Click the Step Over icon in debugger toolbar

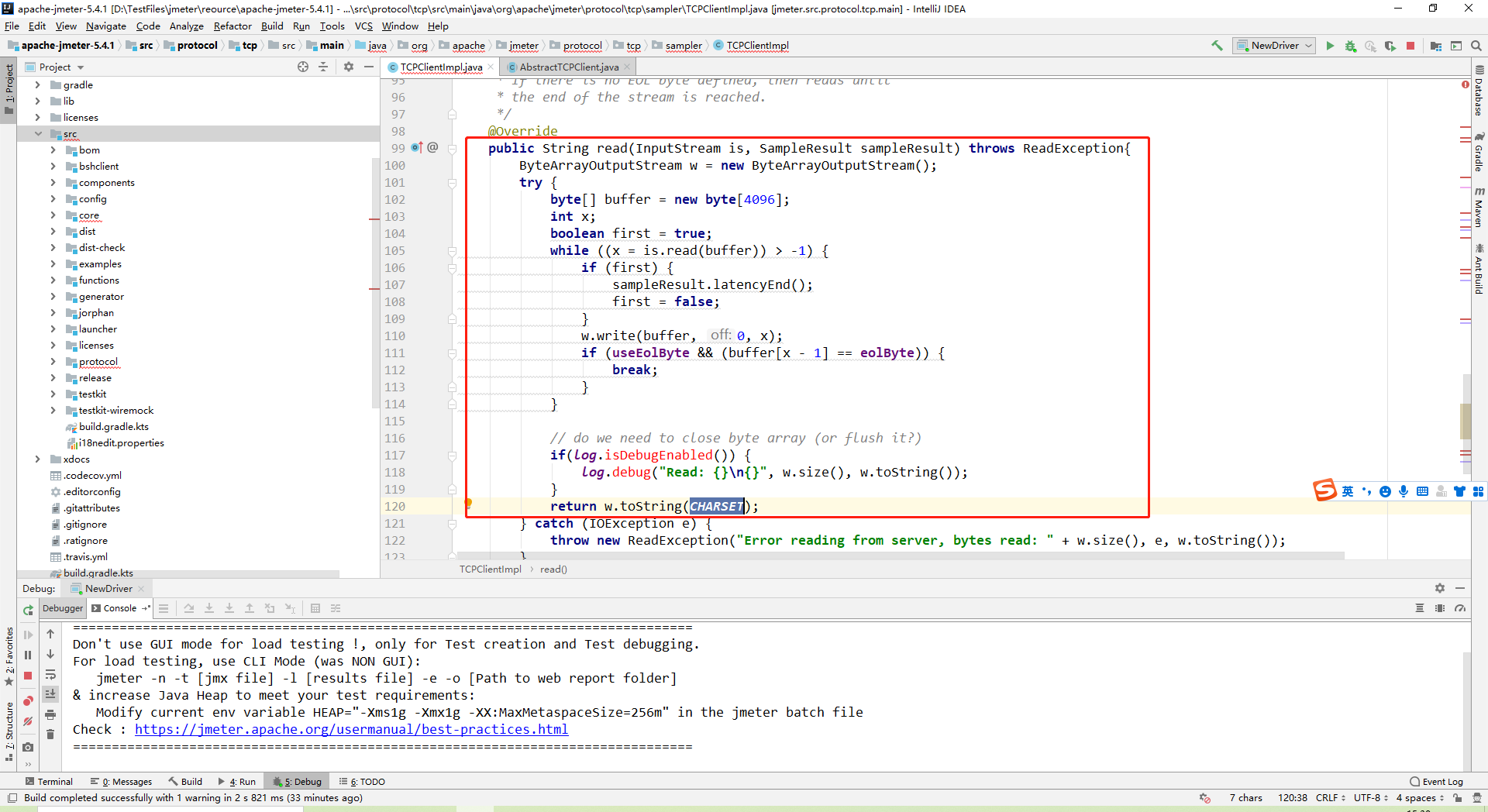(x=188, y=609)
